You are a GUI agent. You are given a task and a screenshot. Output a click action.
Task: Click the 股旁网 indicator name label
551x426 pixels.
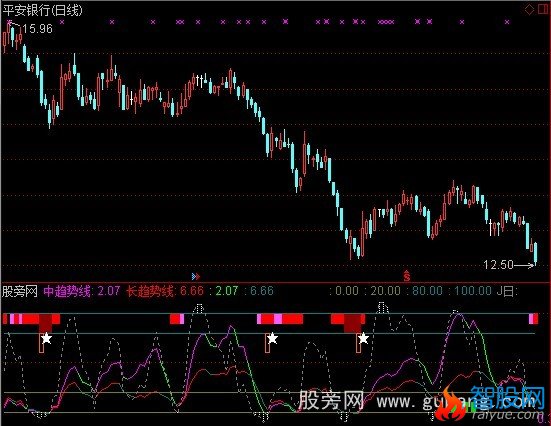20,291
